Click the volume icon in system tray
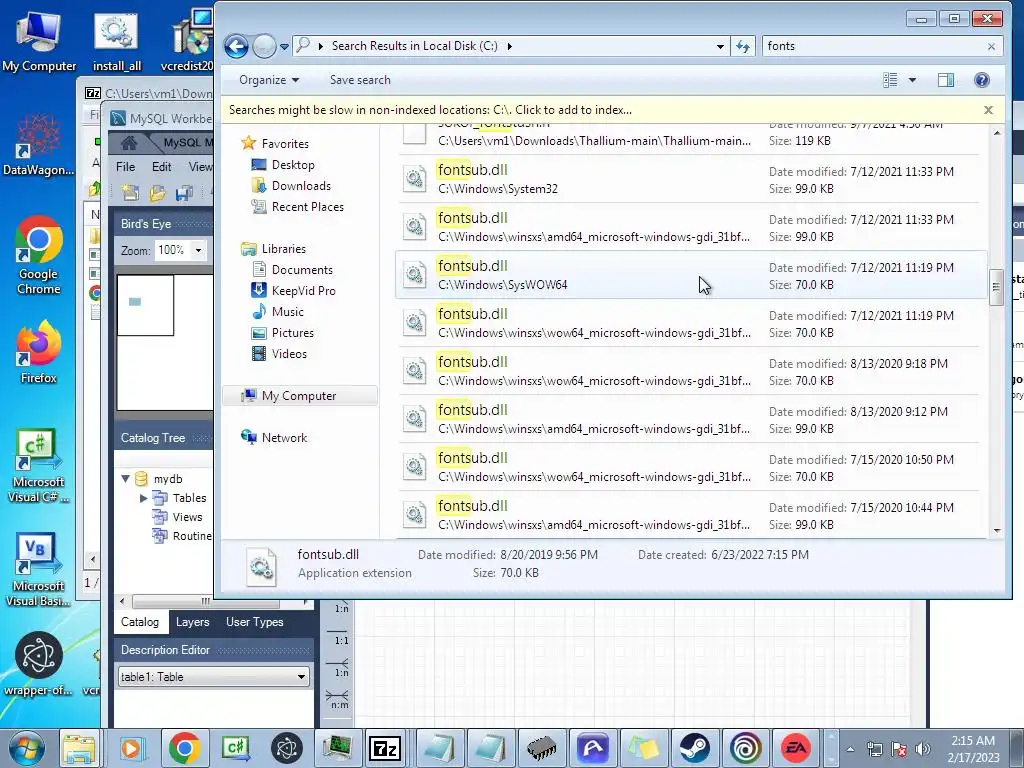Image resolution: width=1024 pixels, height=768 pixels. (923, 748)
